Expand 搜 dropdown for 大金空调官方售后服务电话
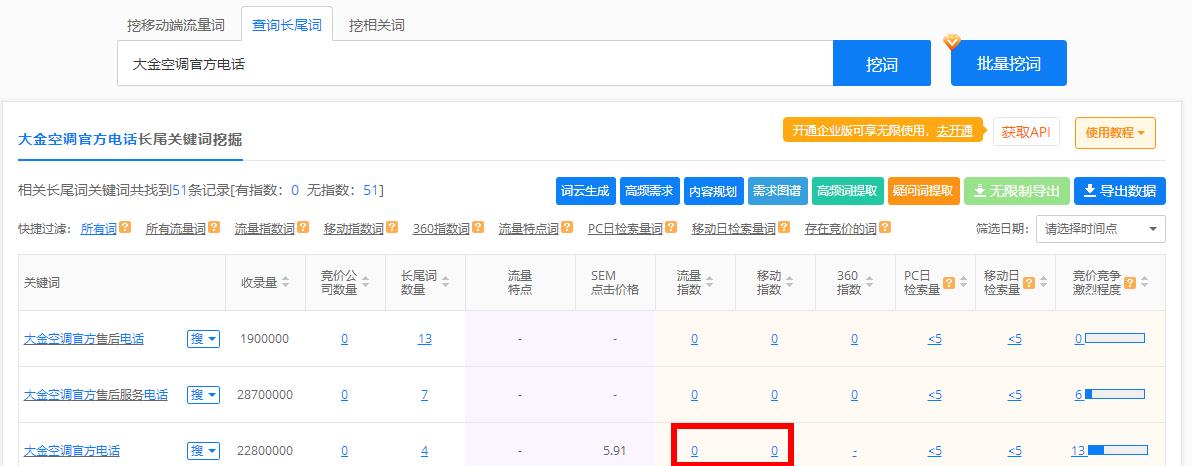This screenshot has width=1192, height=466. pos(203,395)
